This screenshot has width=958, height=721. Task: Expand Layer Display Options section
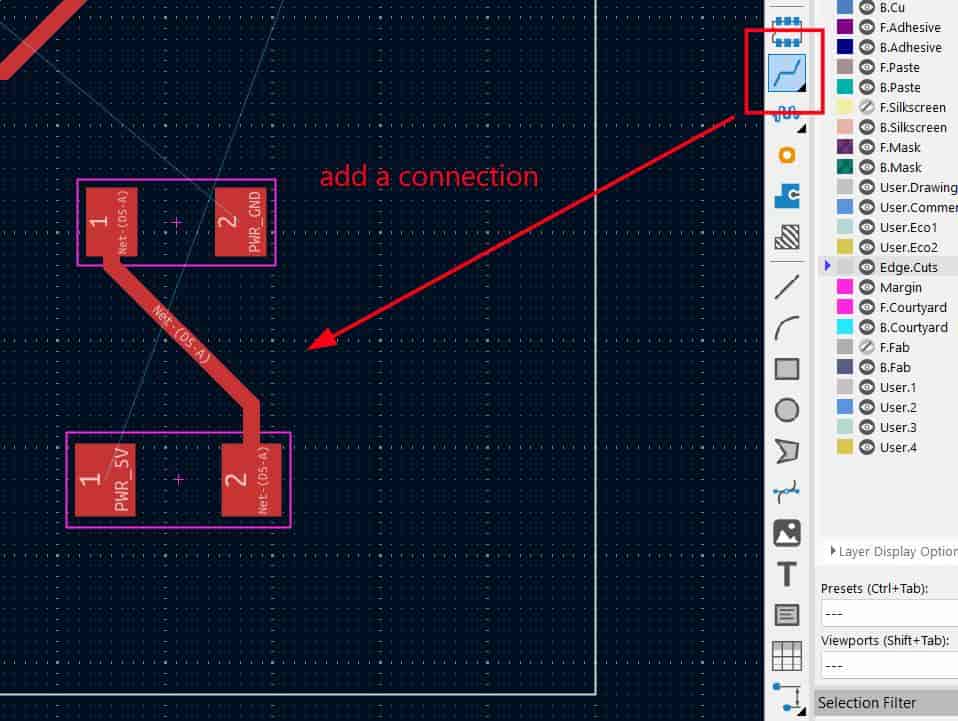(893, 551)
